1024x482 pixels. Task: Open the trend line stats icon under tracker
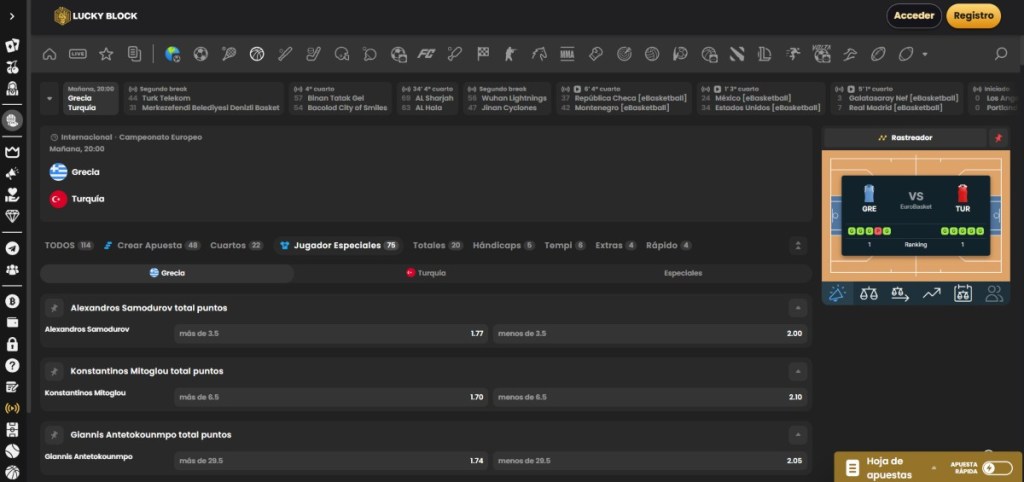pyautogui.click(x=931, y=294)
